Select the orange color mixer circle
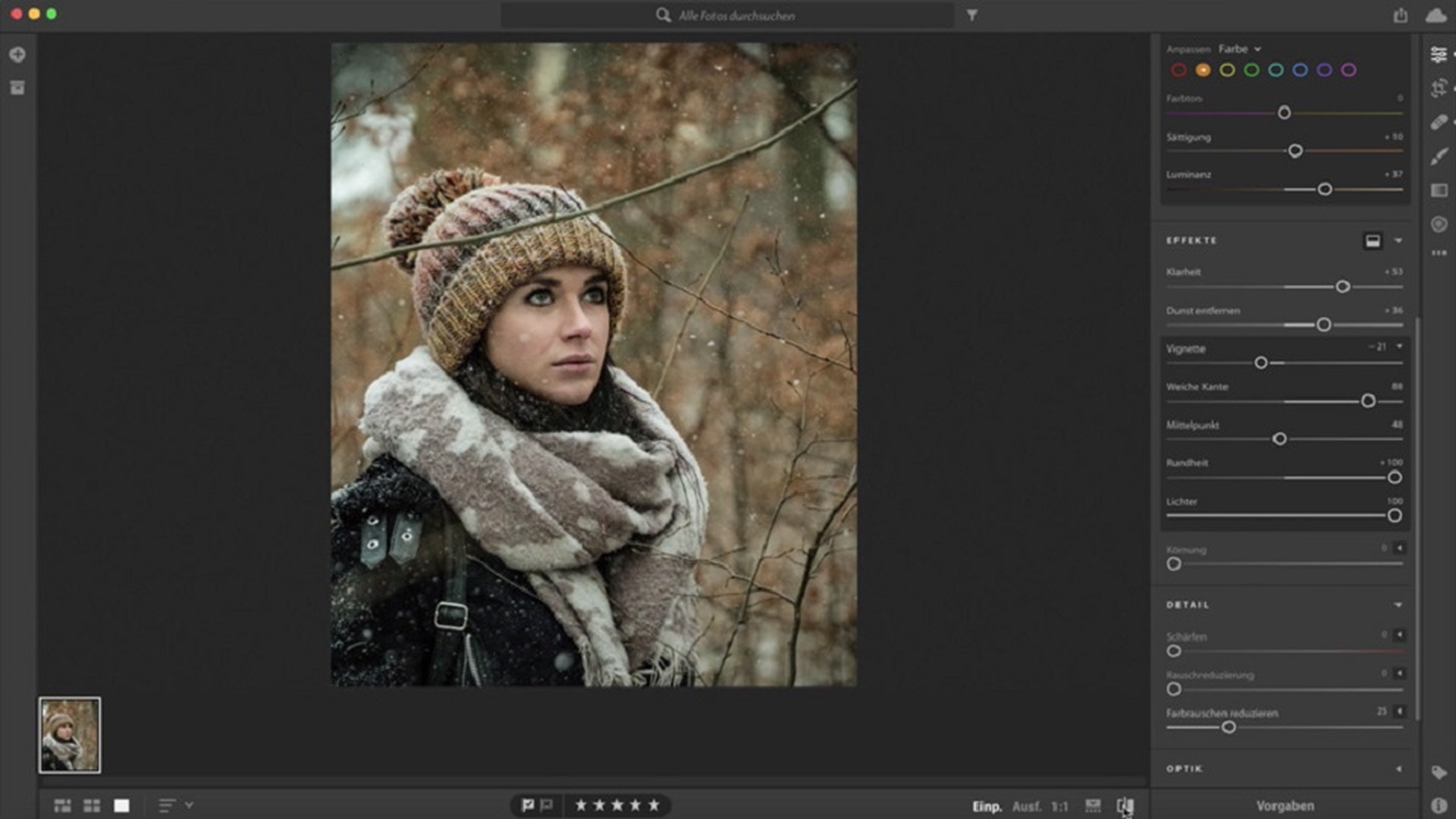The height and width of the screenshot is (819, 1456). point(1203,70)
